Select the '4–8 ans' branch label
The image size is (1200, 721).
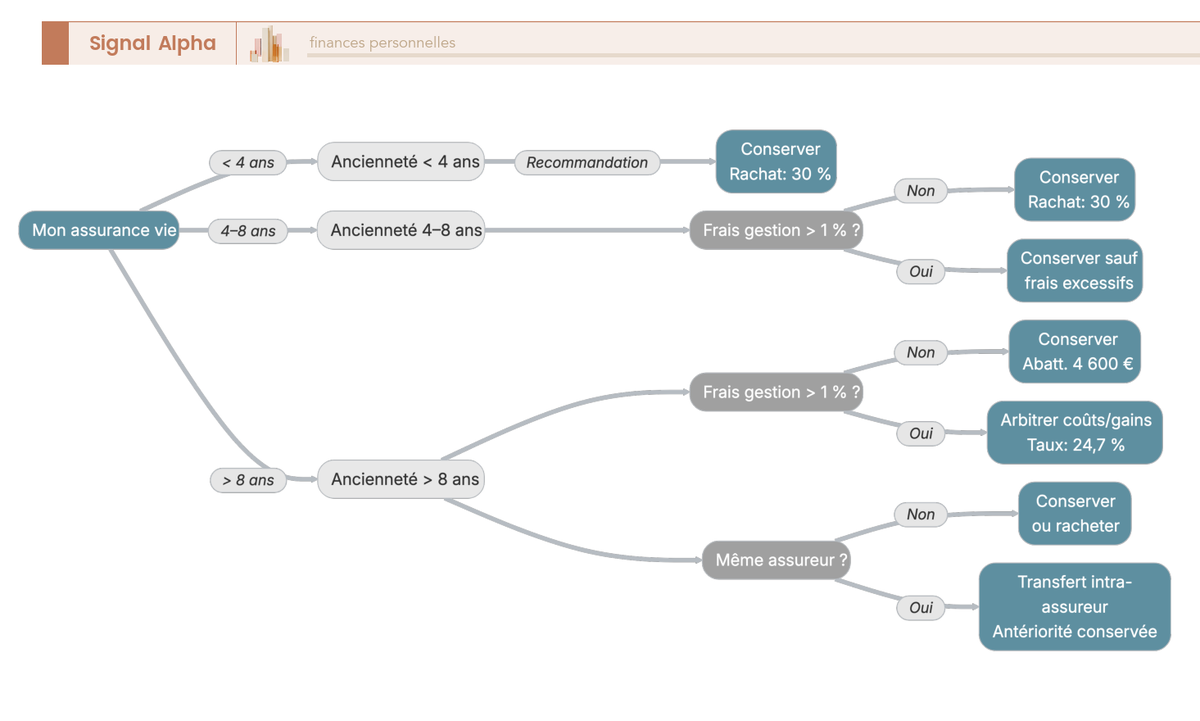pos(248,231)
